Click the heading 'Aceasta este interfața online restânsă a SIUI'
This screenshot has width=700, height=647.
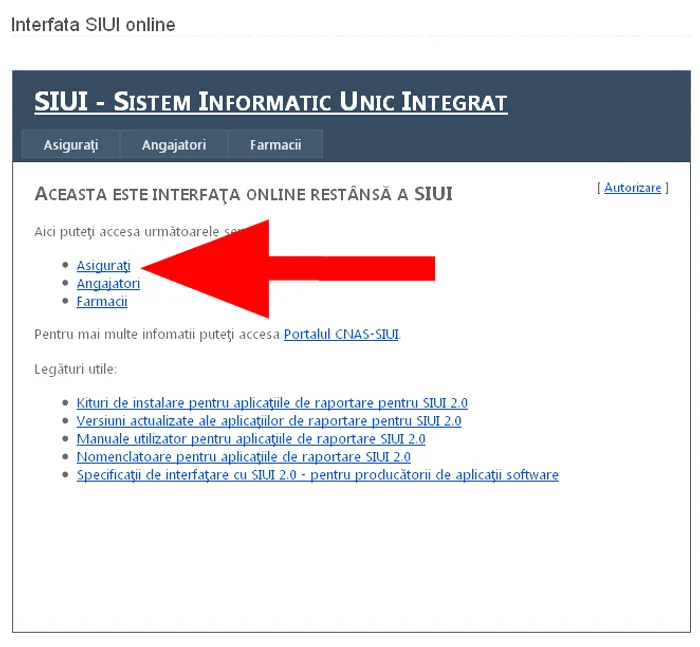243,194
